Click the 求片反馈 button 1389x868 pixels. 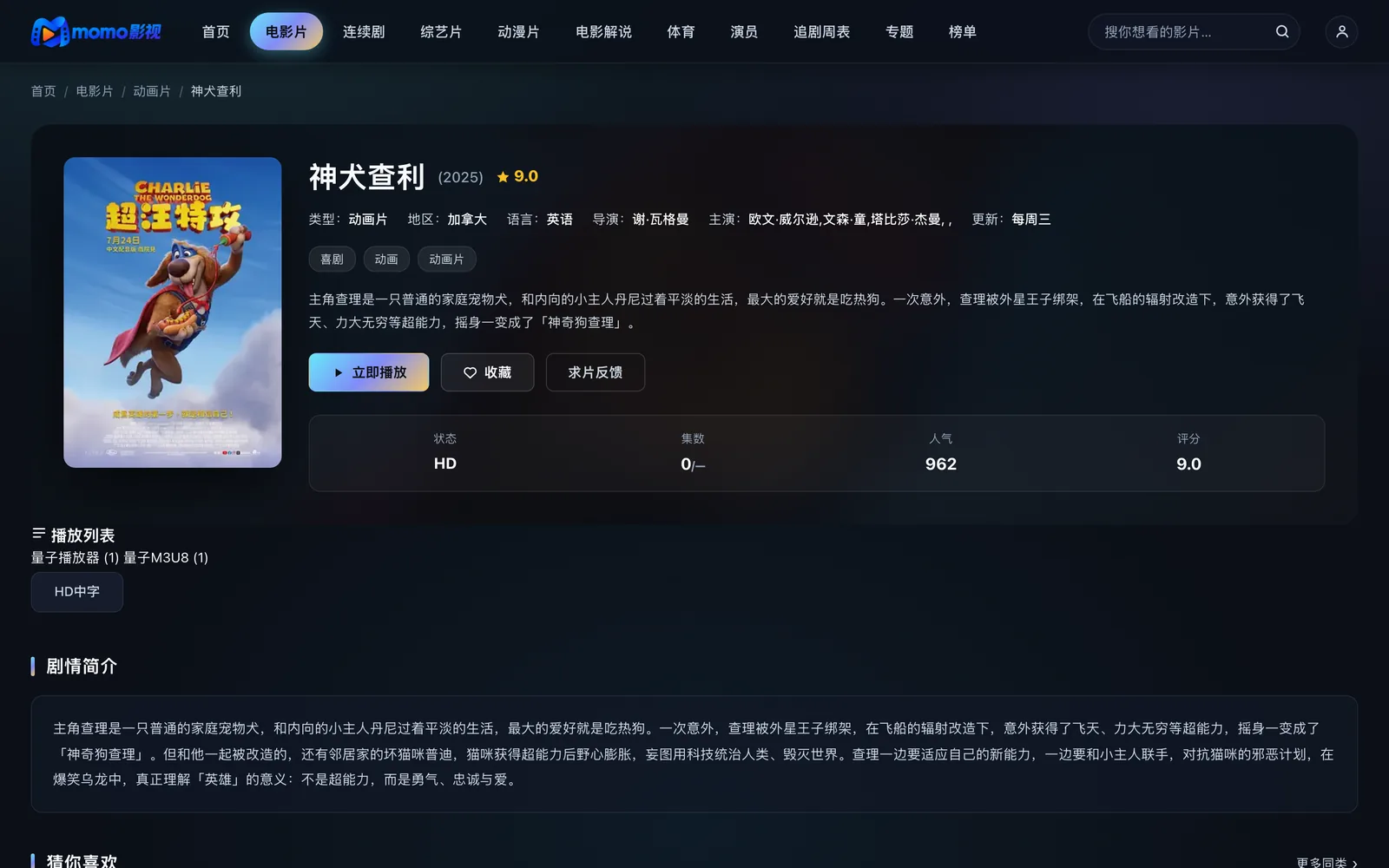[596, 372]
